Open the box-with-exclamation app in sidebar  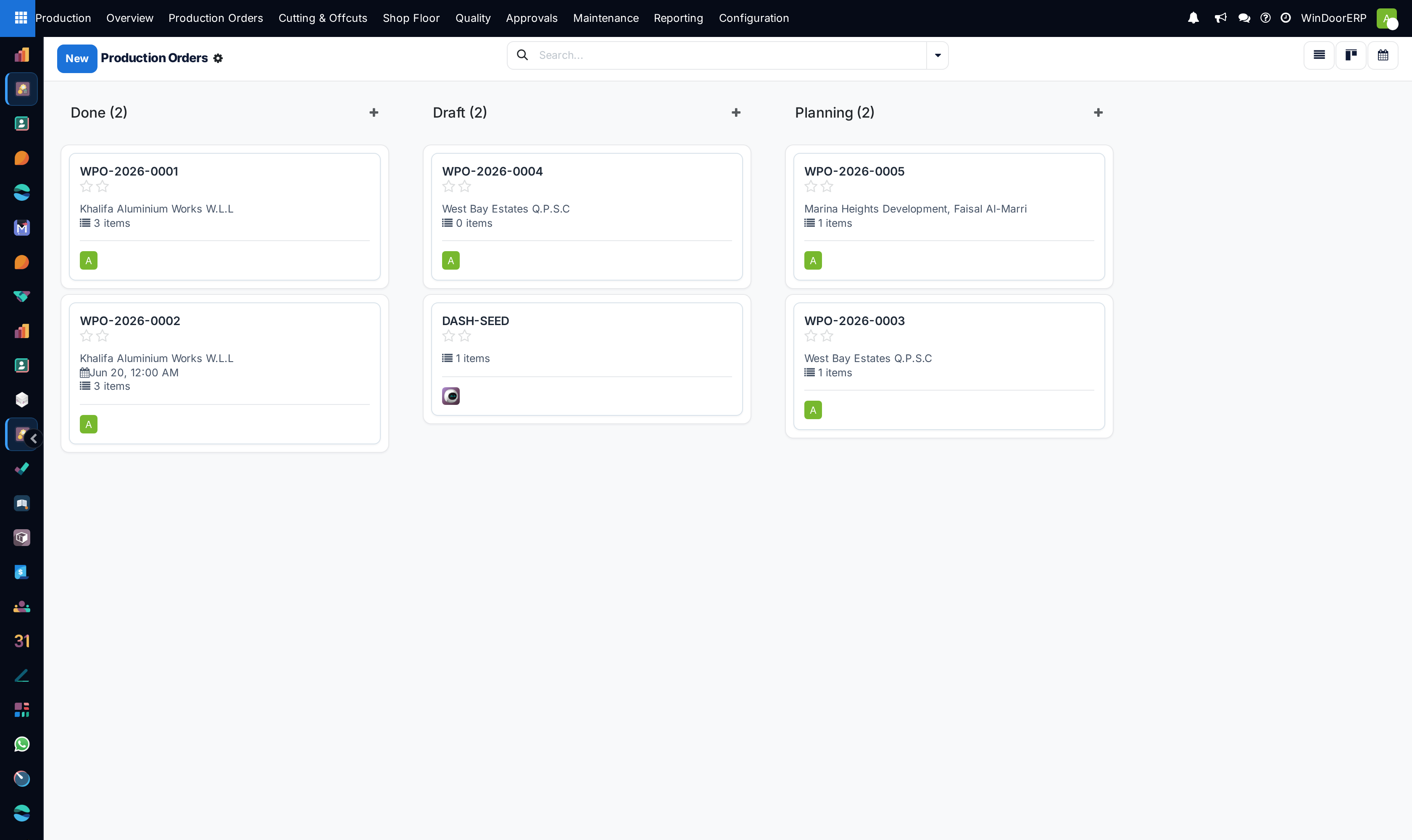click(x=21, y=538)
